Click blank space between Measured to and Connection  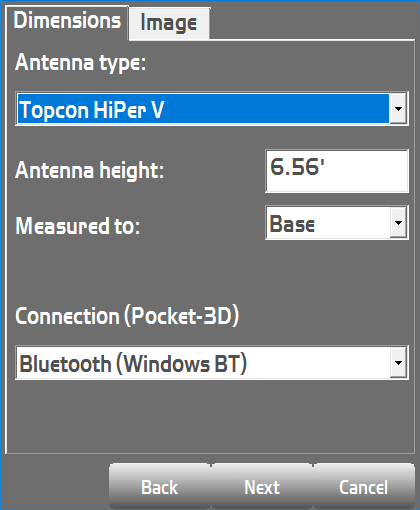pyautogui.click(x=210, y=272)
